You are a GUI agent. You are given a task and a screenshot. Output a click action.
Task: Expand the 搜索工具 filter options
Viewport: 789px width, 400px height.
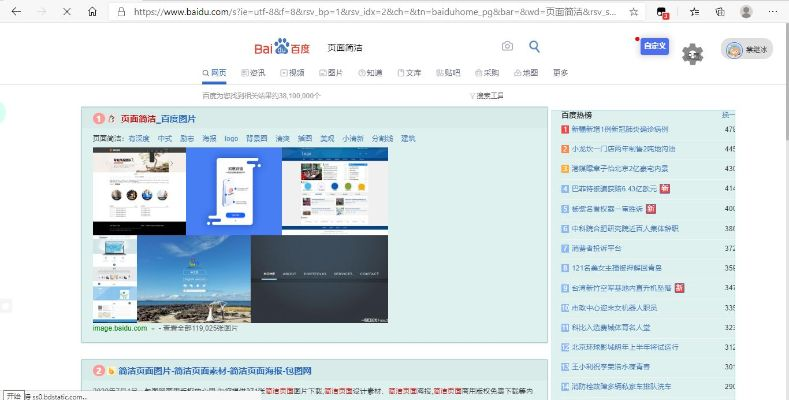[487, 96]
